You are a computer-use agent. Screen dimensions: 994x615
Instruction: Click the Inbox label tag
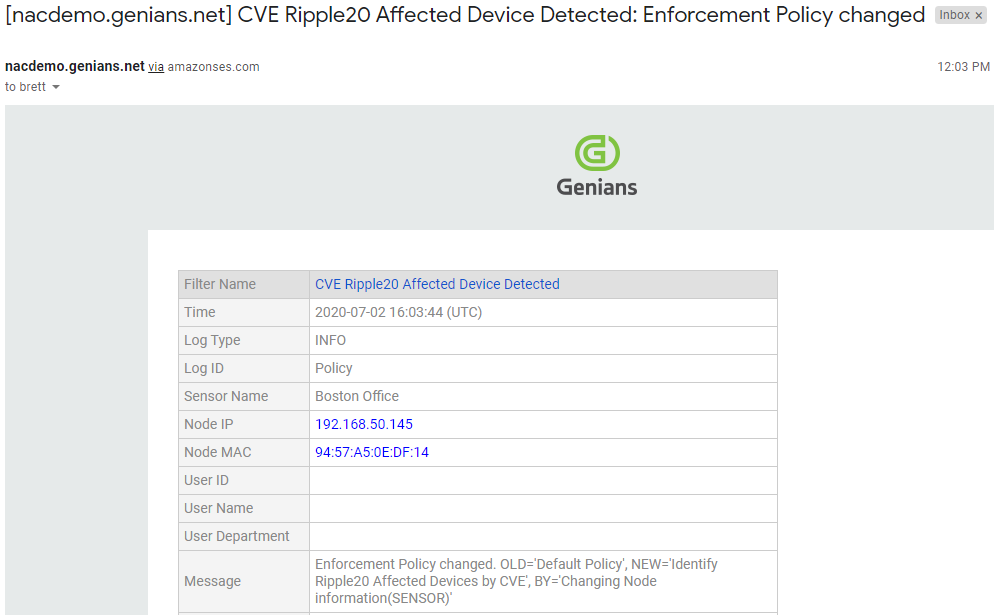tap(954, 16)
